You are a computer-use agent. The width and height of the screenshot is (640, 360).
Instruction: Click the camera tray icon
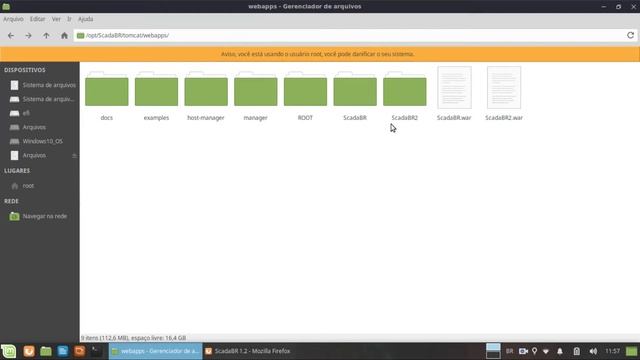[x=523, y=351]
